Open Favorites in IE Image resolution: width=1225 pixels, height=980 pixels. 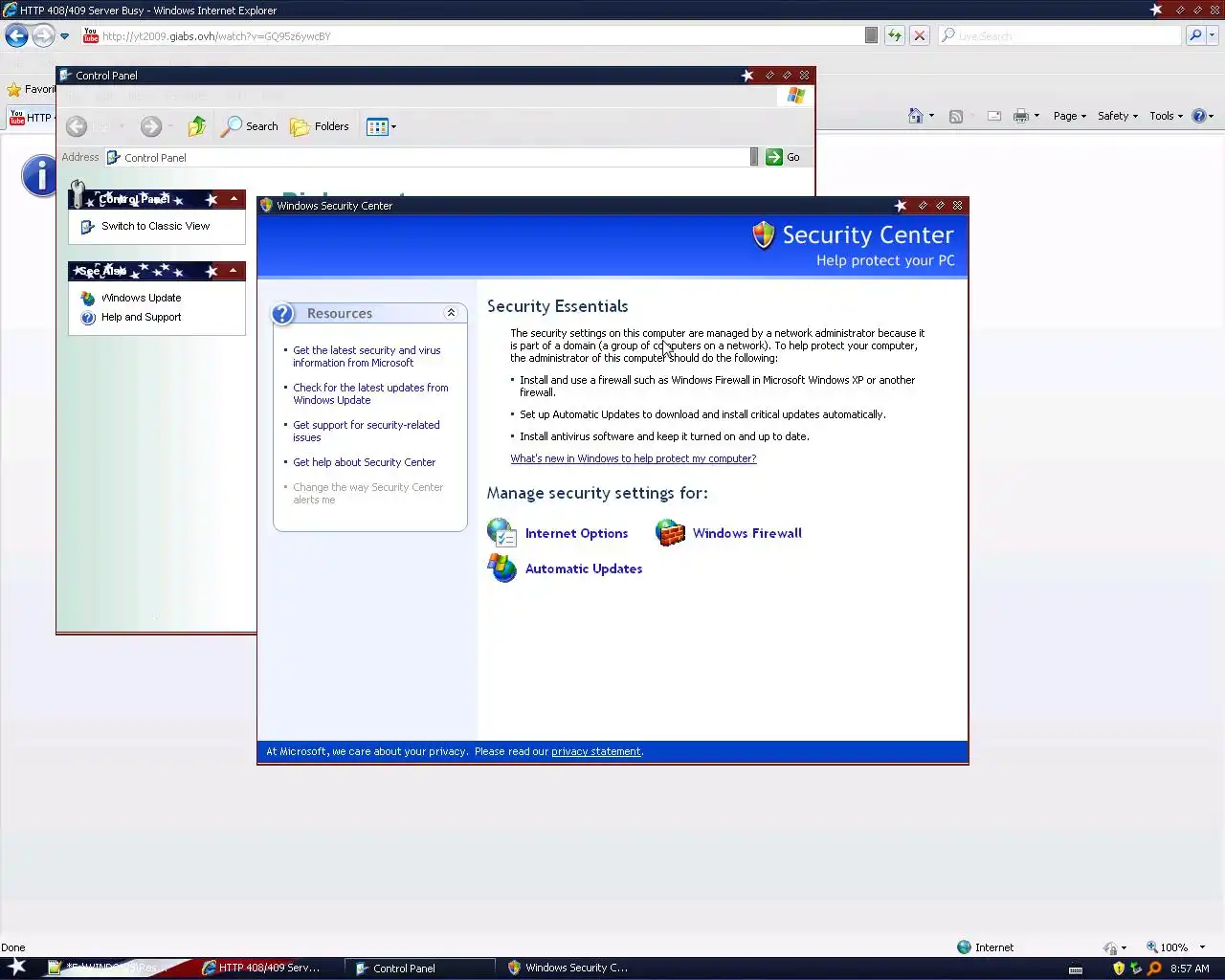(x=31, y=89)
